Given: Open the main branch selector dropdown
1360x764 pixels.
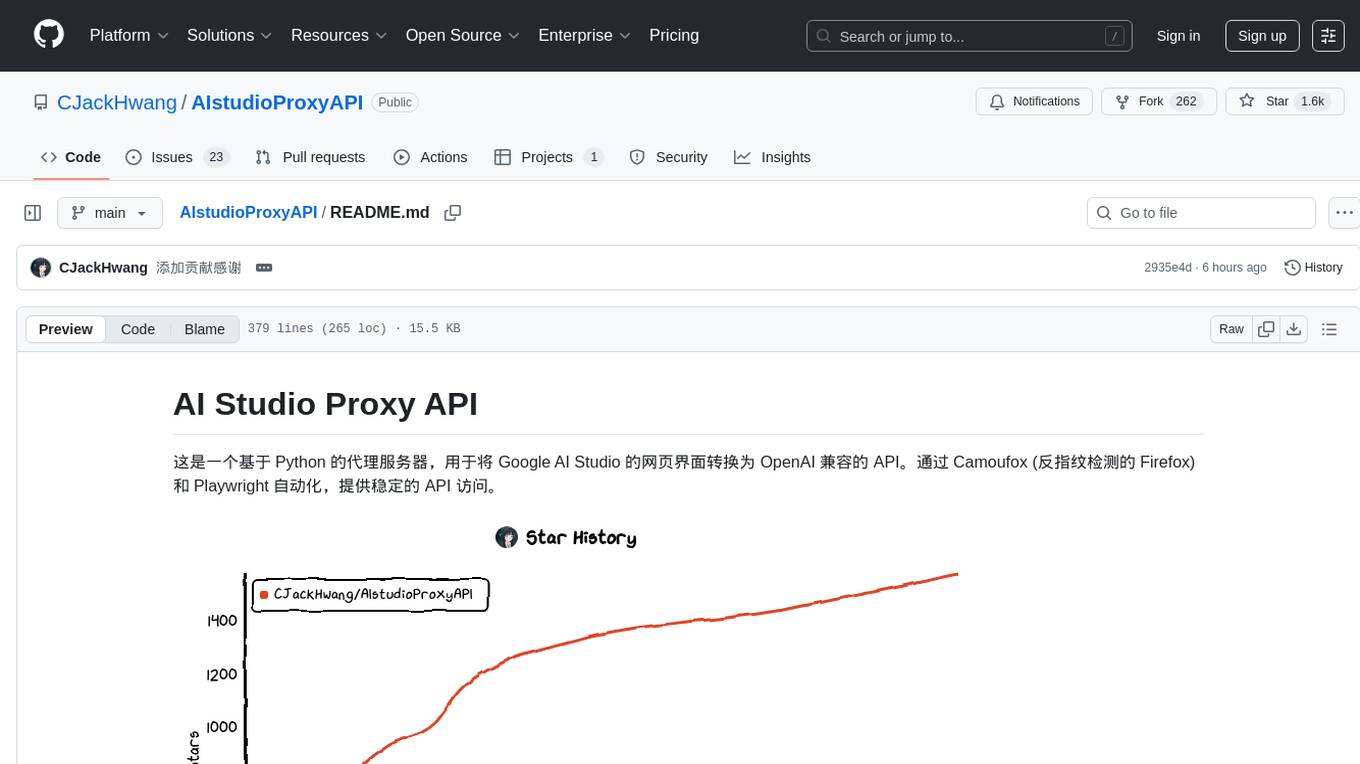Looking at the screenshot, I should (x=110, y=213).
